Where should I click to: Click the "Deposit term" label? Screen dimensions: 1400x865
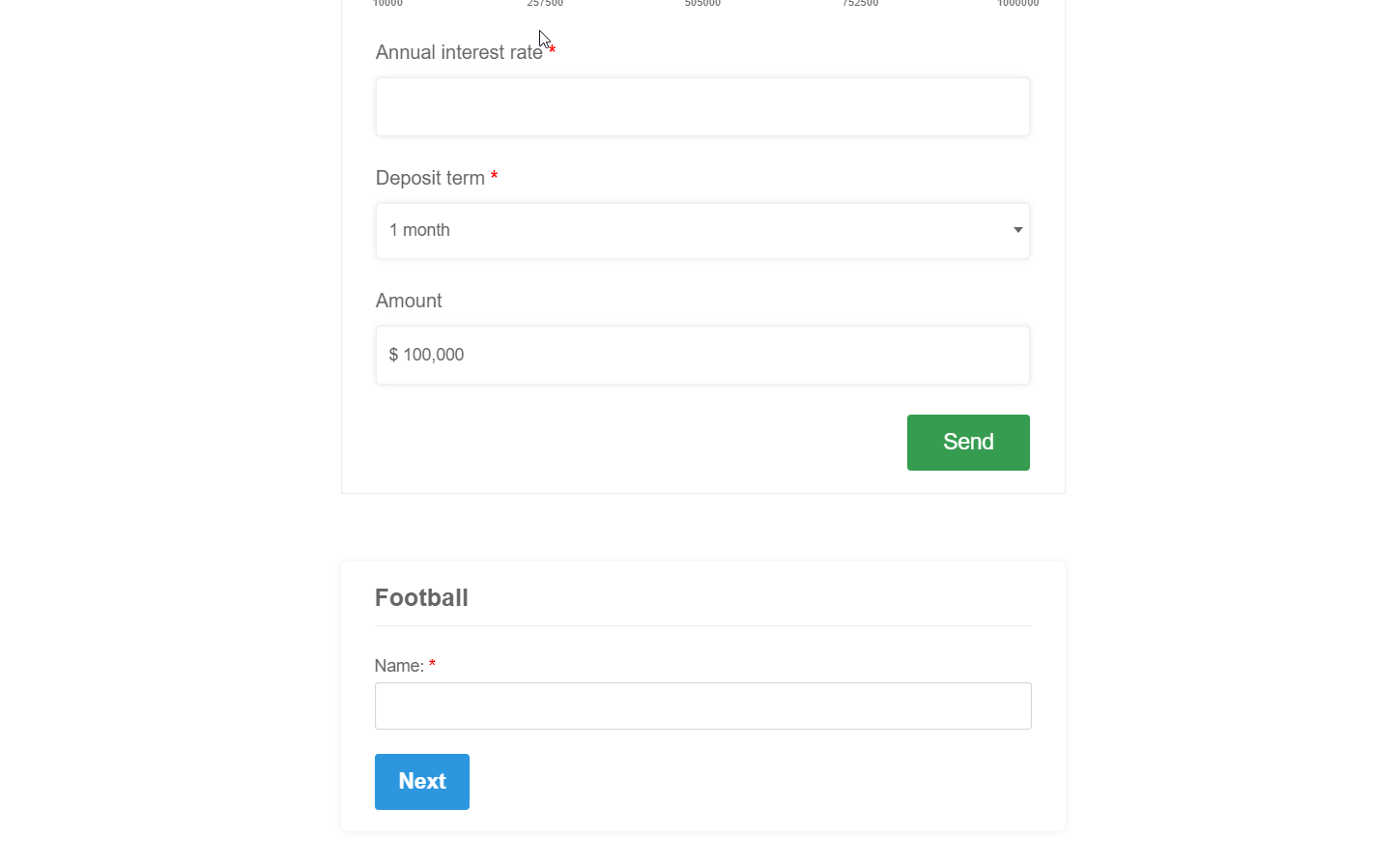click(x=430, y=179)
